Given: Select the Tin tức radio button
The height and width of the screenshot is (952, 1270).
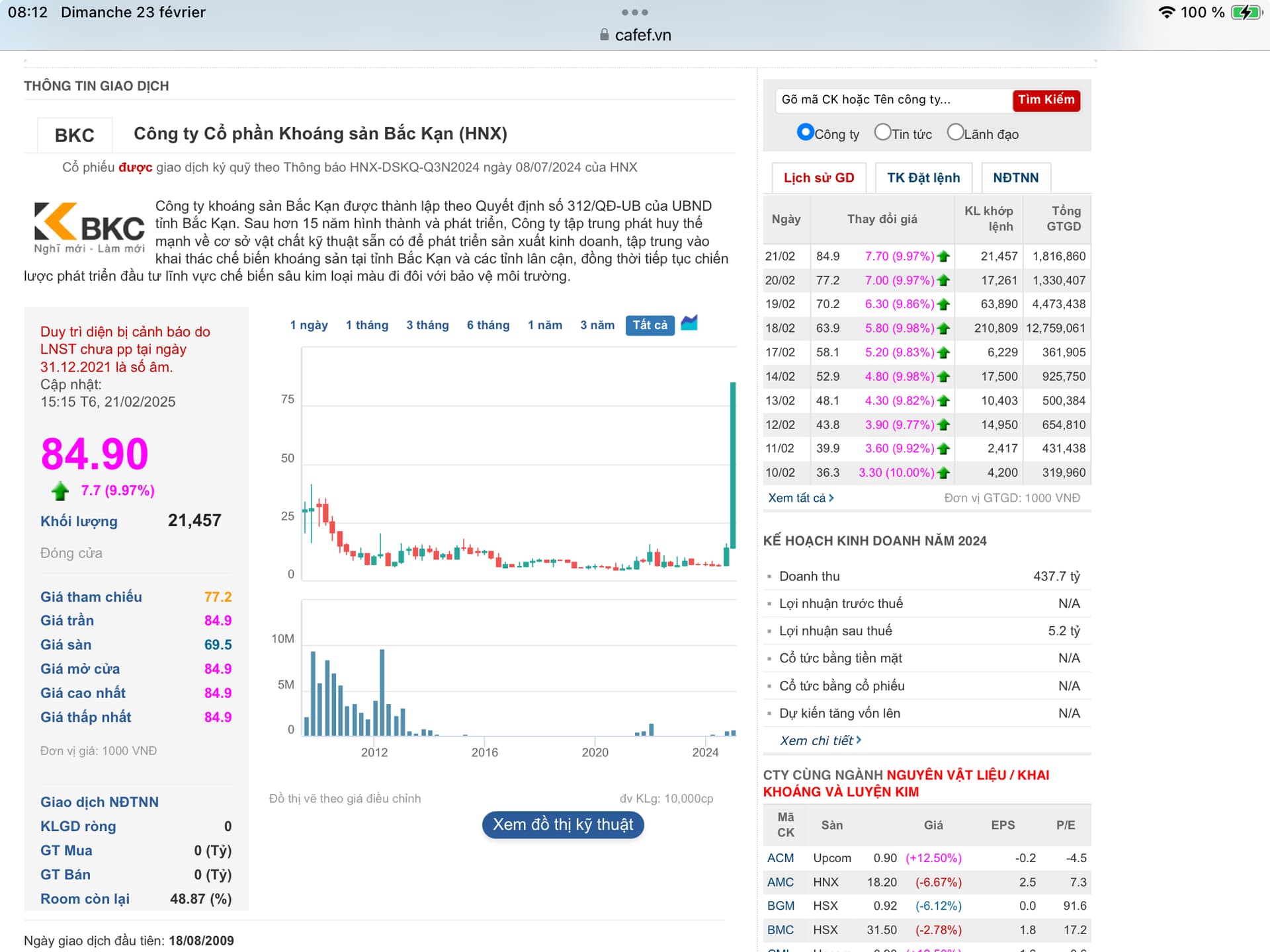Looking at the screenshot, I should [x=882, y=132].
